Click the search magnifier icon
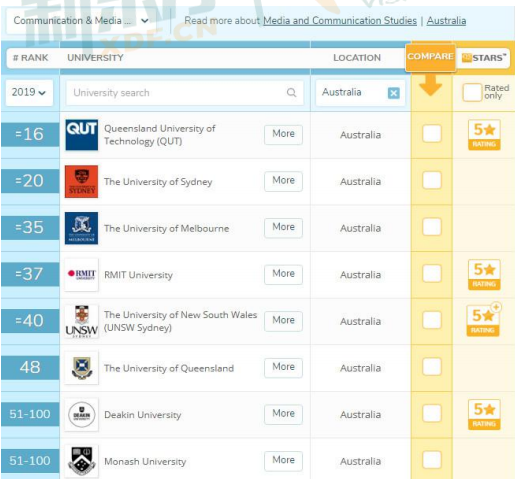 pyautogui.click(x=291, y=92)
